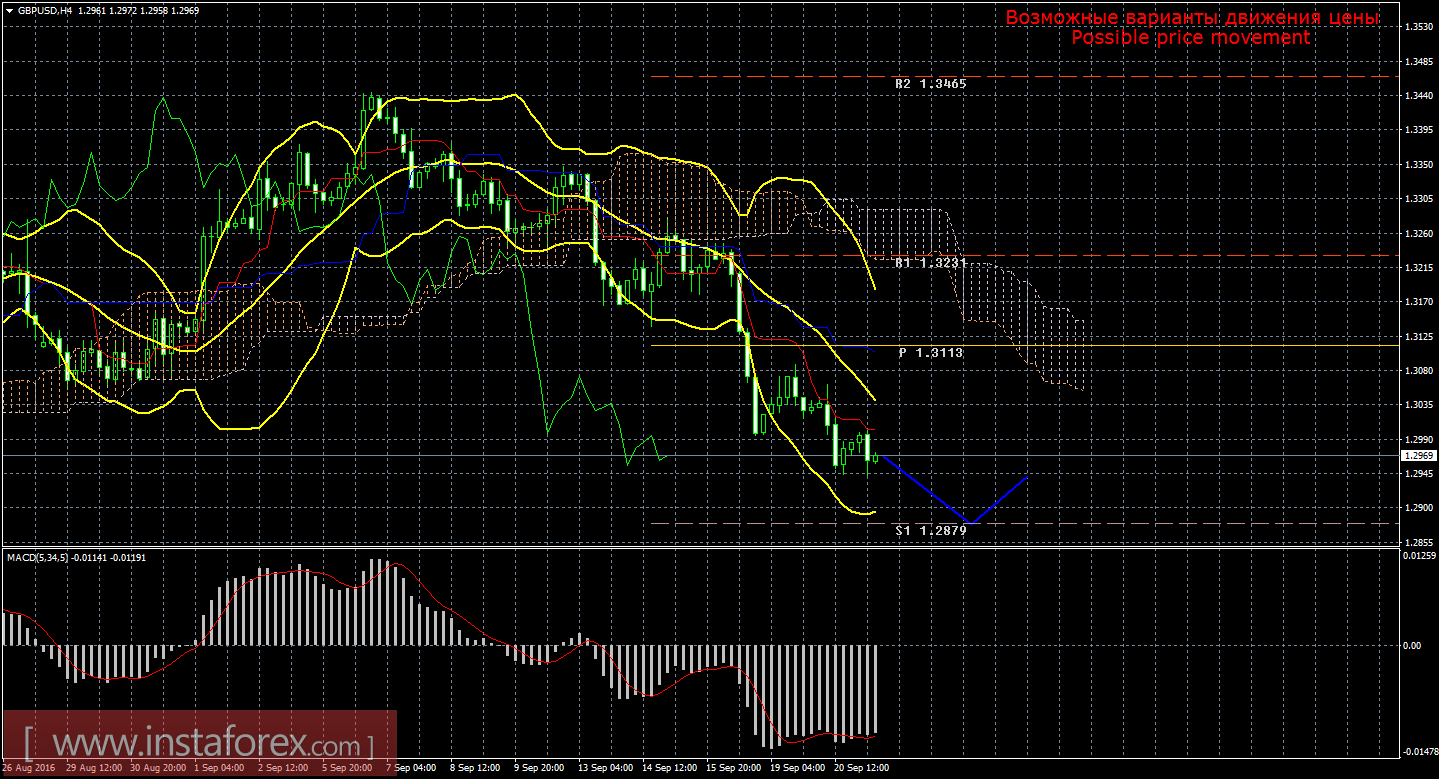
Task: Click the 20 Sep 12:00 time label
Action: tap(862, 768)
